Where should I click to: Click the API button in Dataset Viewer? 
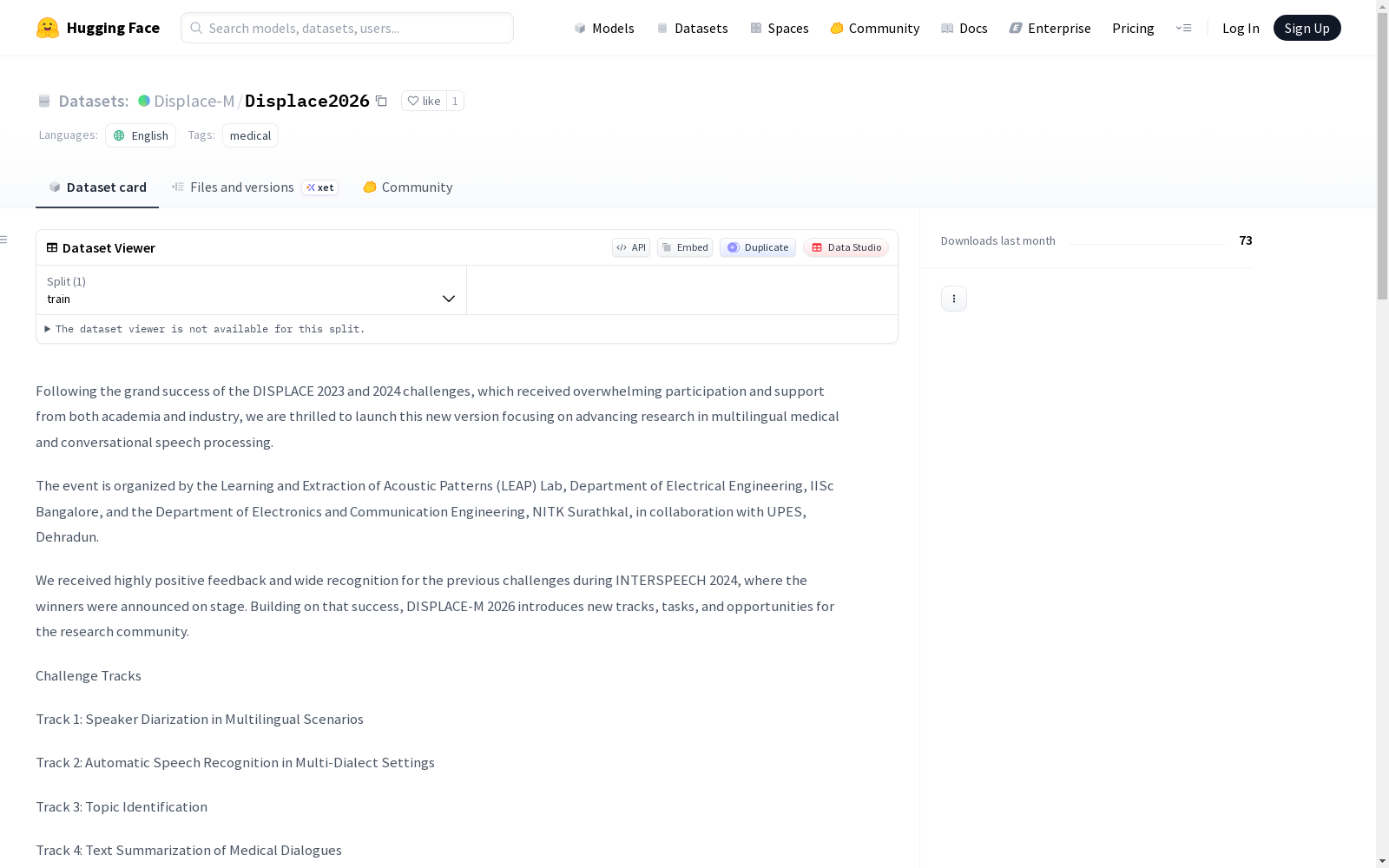tap(631, 247)
